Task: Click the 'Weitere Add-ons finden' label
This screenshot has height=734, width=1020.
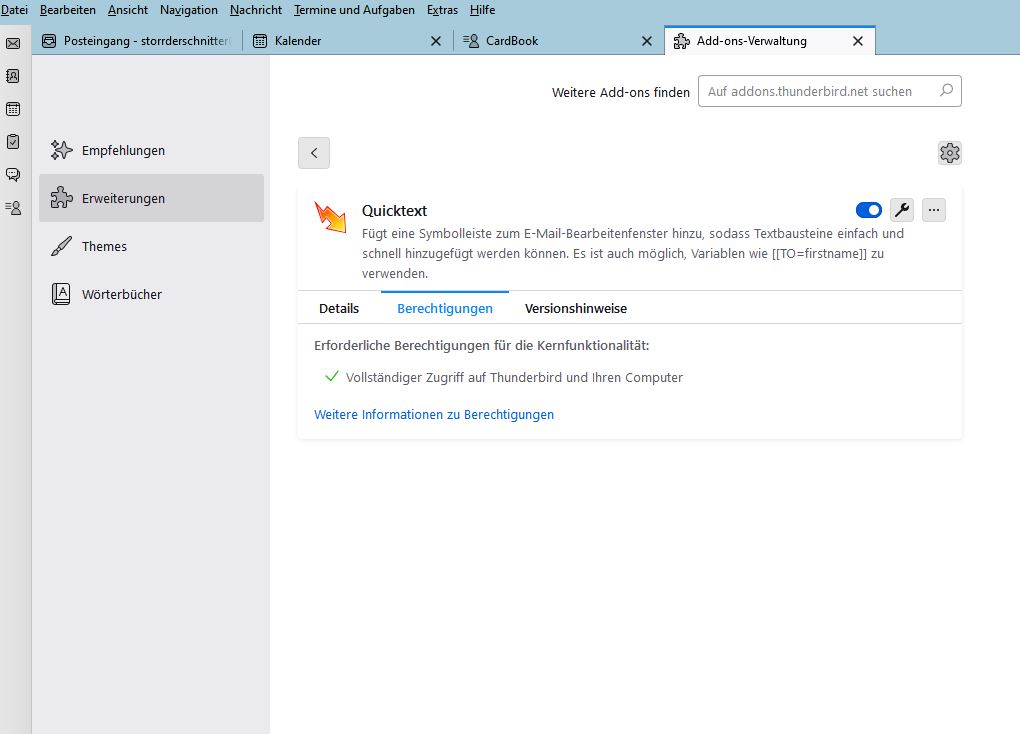Action: [x=621, y=92]
